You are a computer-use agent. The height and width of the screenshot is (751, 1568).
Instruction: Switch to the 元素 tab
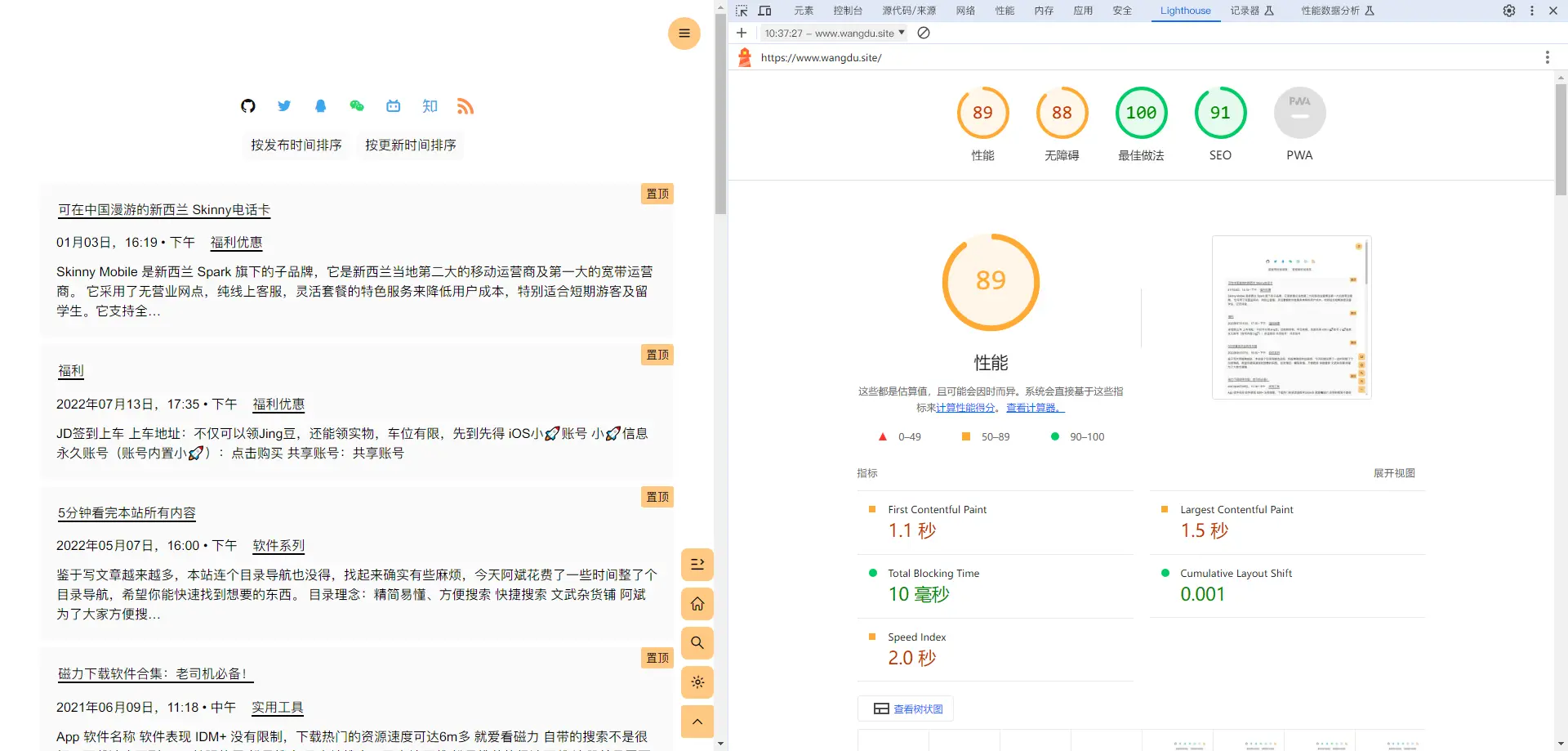pos(804,11)
